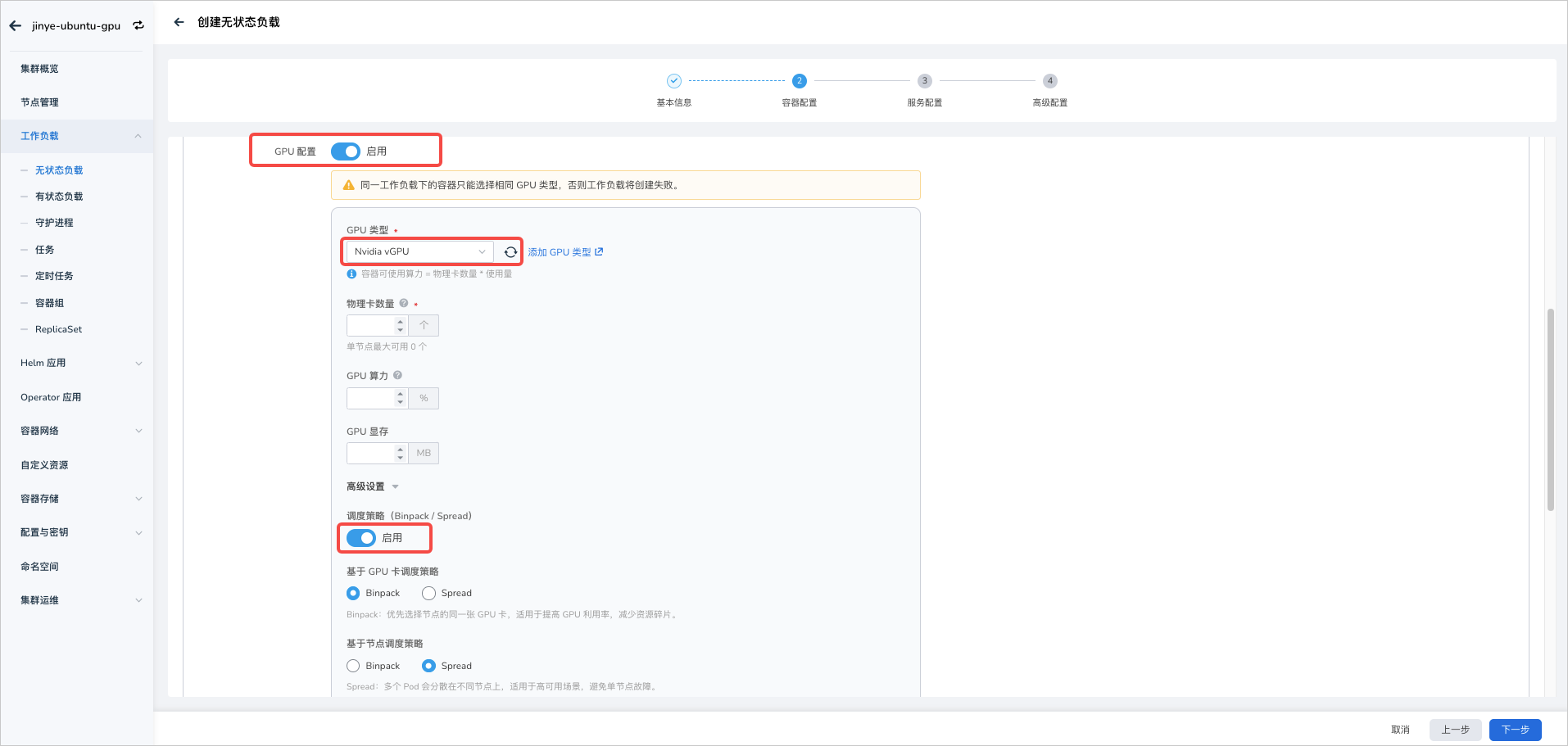
Task: Collapse the 工作负载 menu
Action: (138, 136)
